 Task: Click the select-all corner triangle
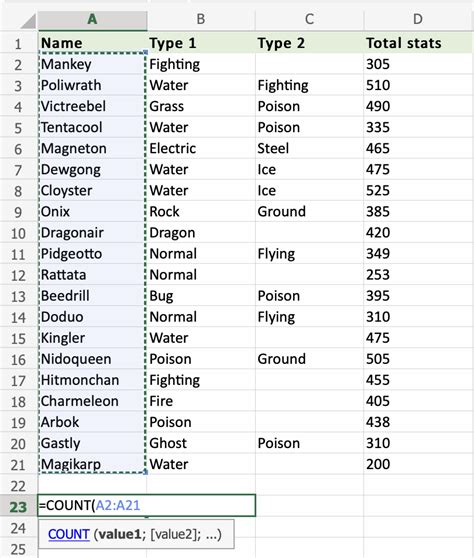click(x=28, y=21)
